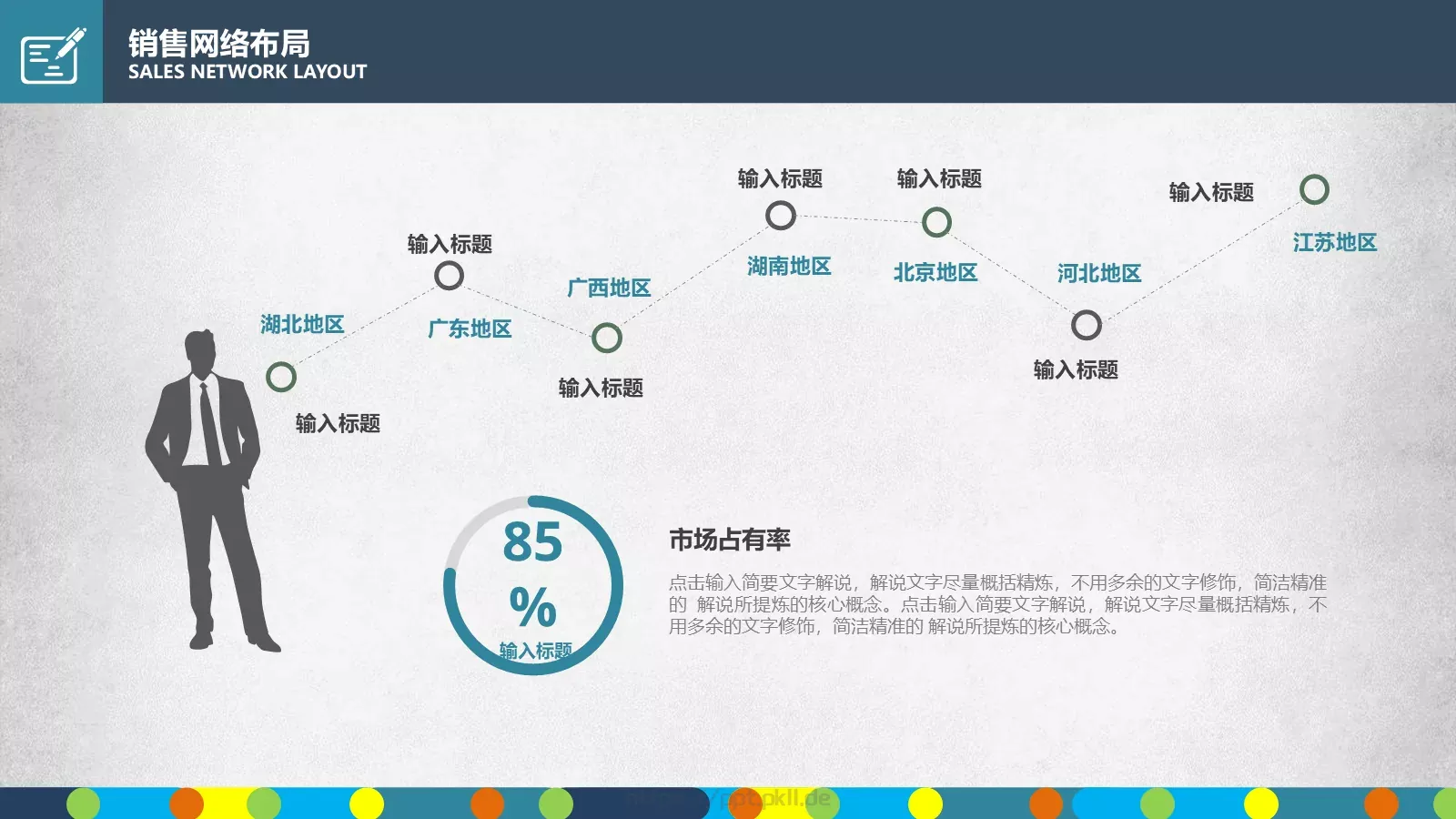Select the 河北地区 region label

1099,273
